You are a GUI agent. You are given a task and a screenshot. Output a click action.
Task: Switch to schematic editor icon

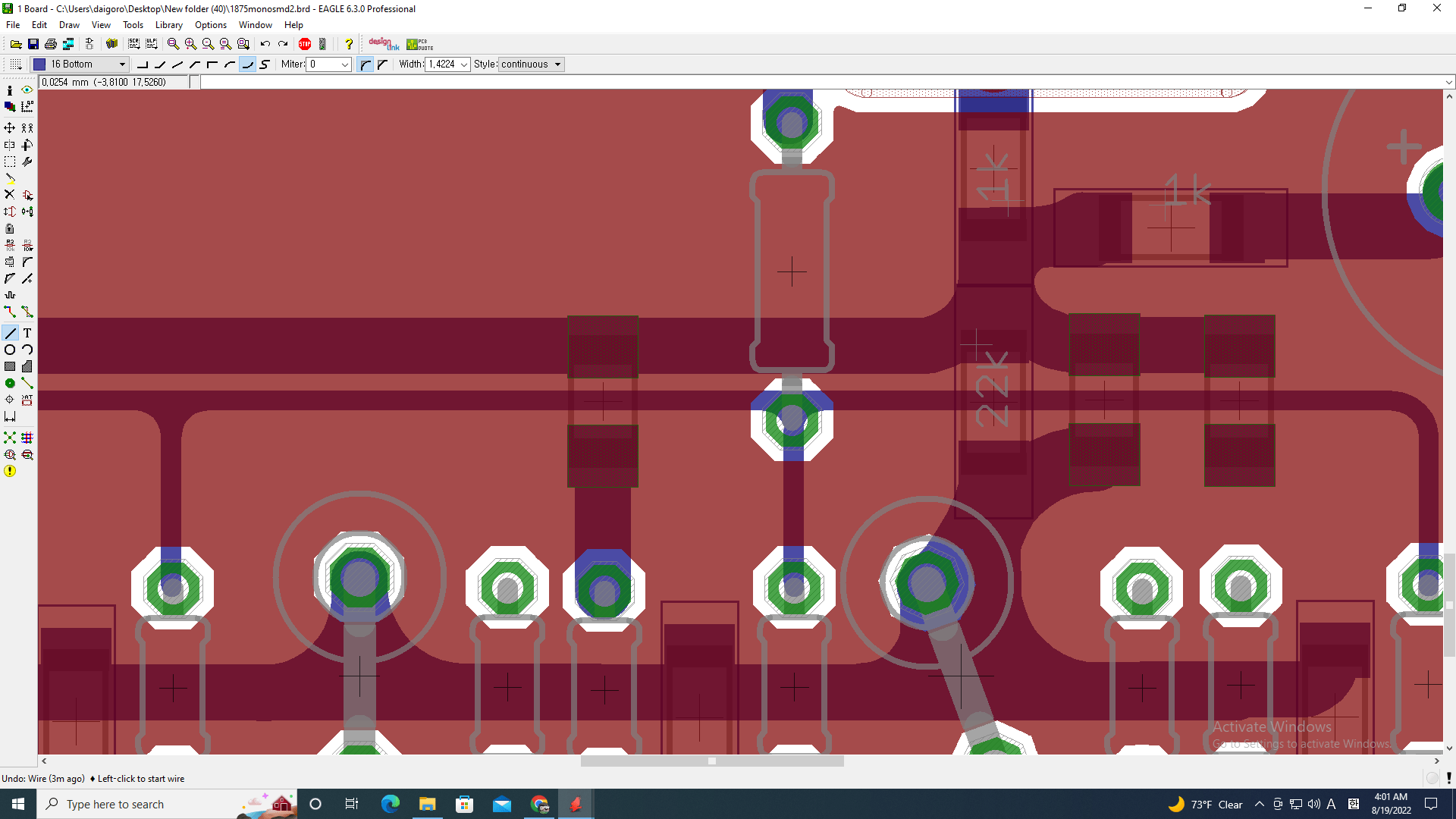(x=89, y=44)
